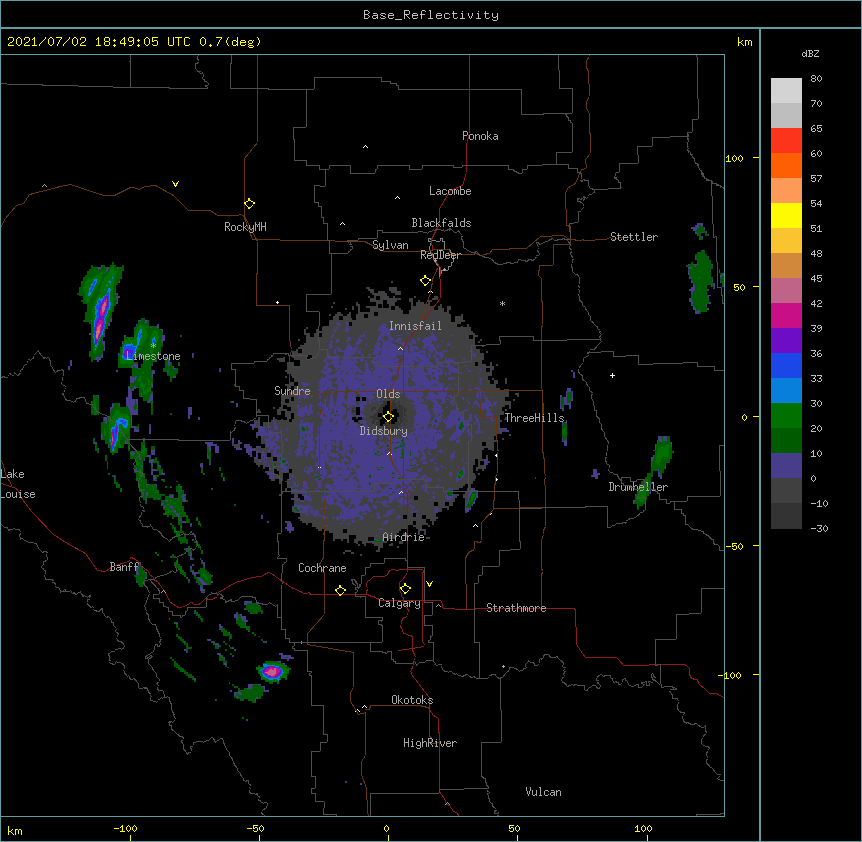Viewport: 862px width, 842px height.
Task: Click the white asterisk marker east of Innisfail
Action: tap(502, 303)
